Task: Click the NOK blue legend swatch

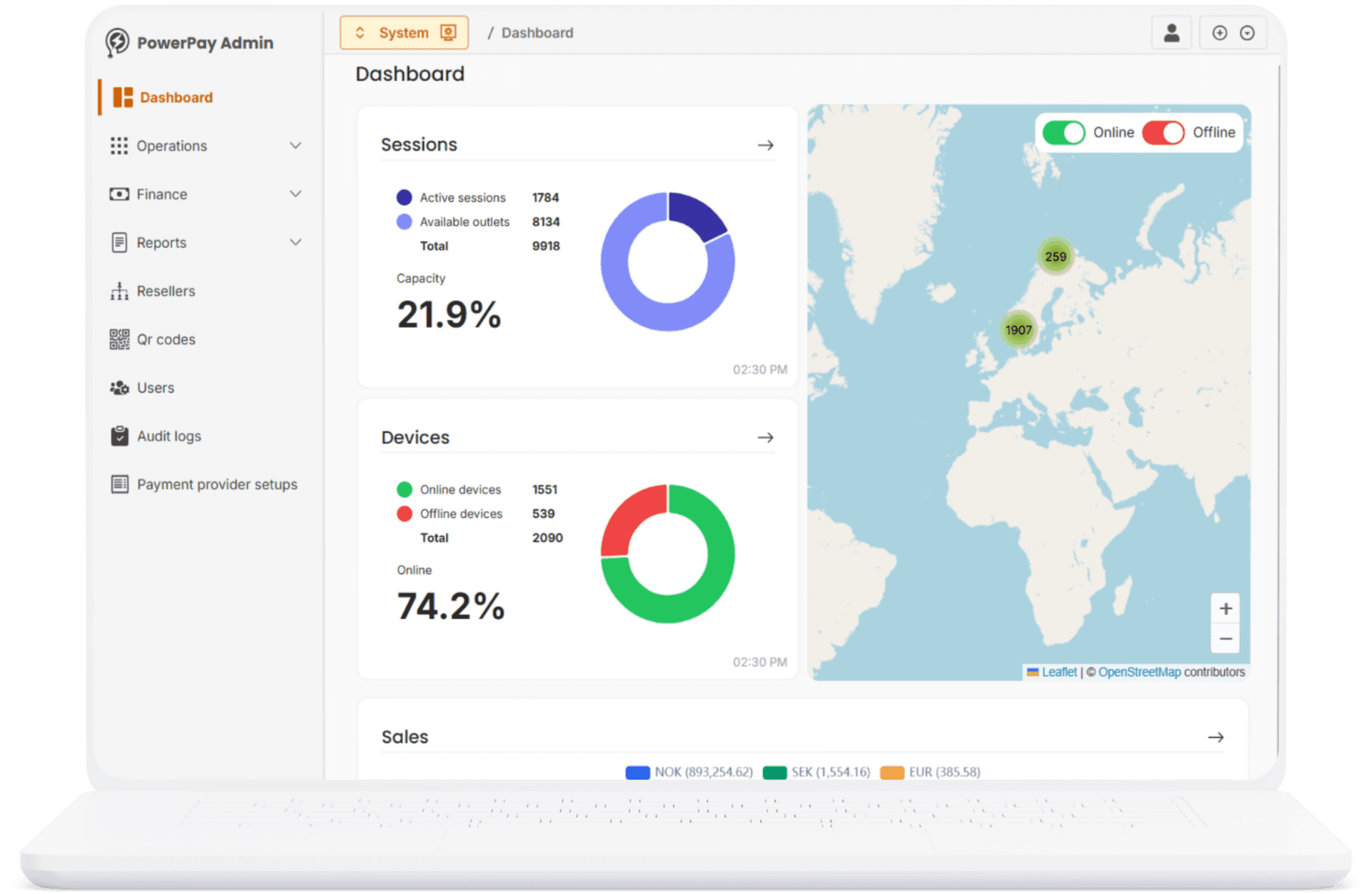Action: pyautogui.click(x=637, y=773)
